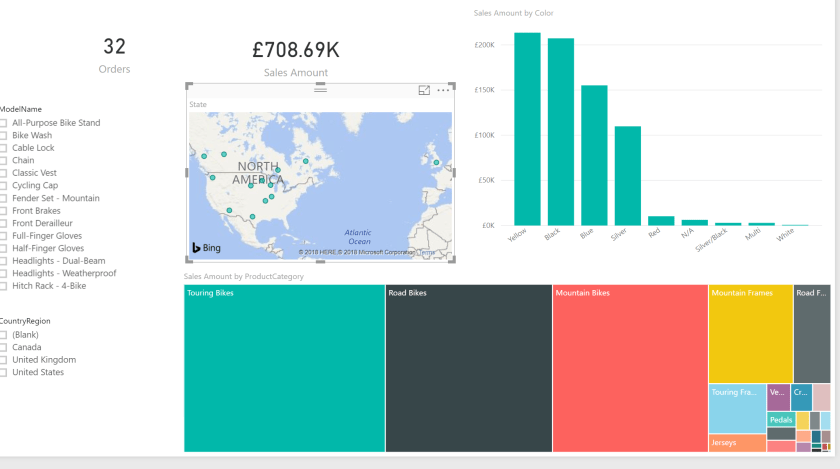Click the Touring Bikes treemap tile
Viewport: 840px width, 469px height.
click(284, 370)
